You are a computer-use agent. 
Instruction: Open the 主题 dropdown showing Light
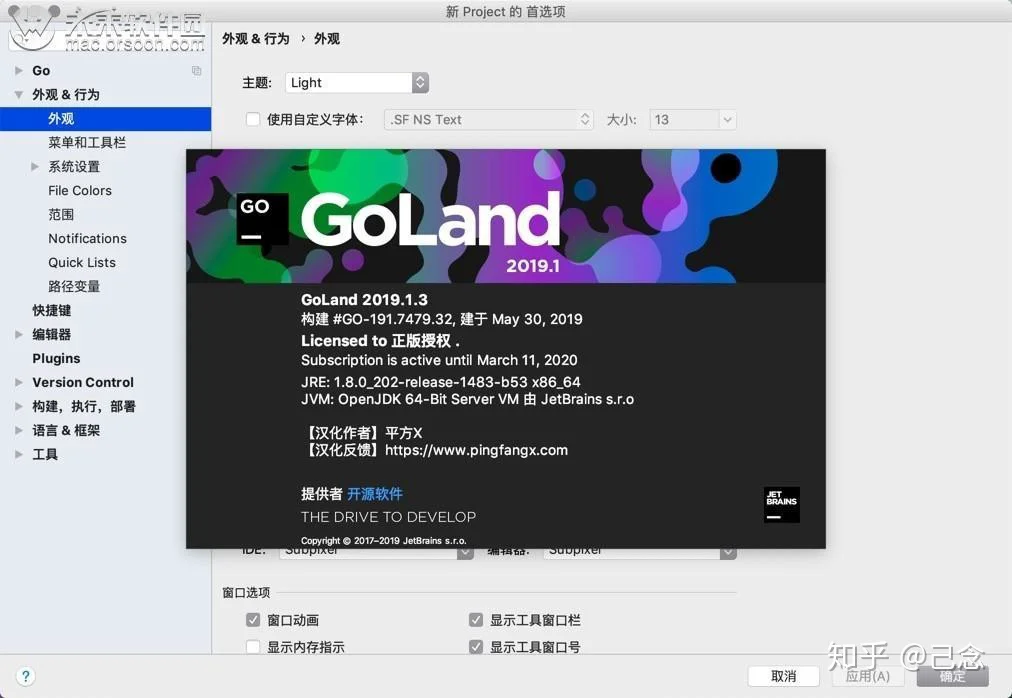[357, 83]
